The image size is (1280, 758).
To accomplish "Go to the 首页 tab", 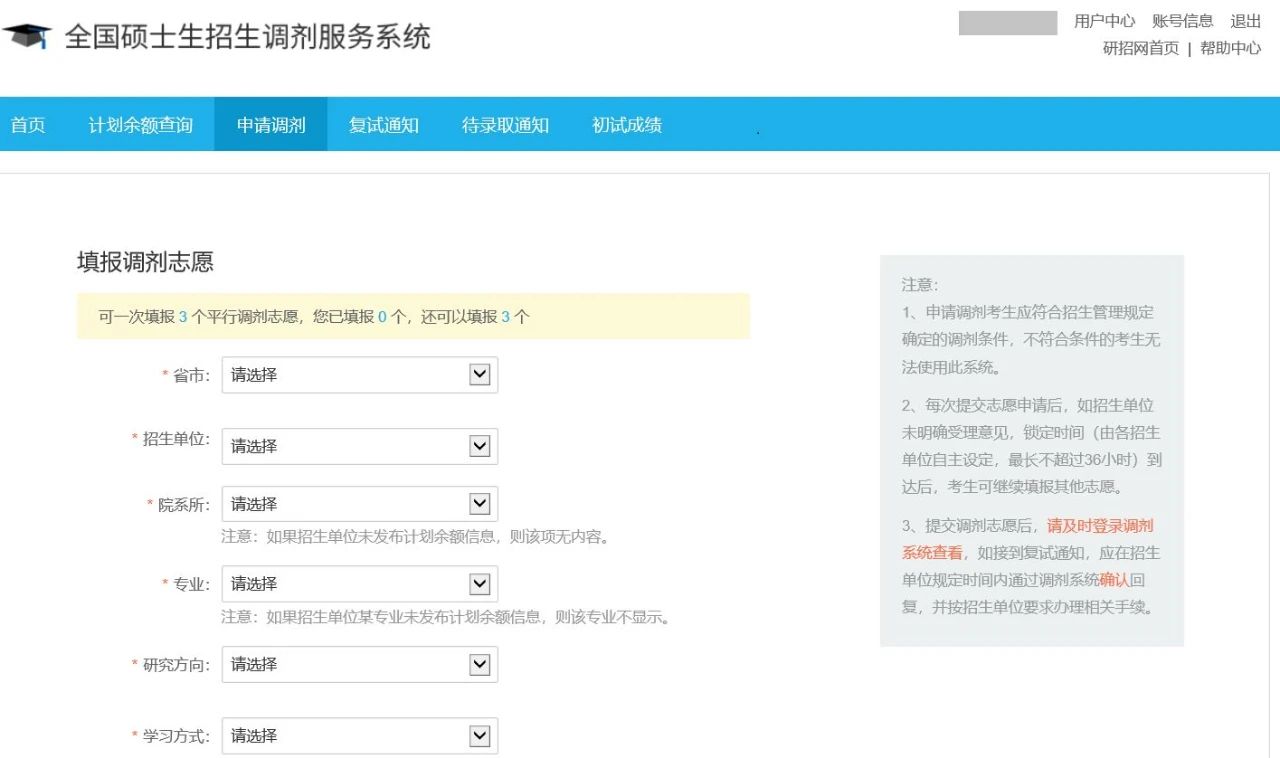I will click(28, 125).
